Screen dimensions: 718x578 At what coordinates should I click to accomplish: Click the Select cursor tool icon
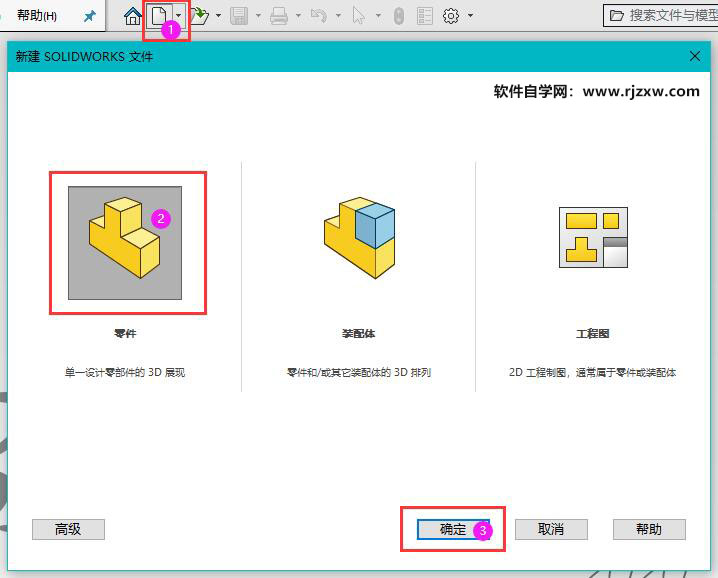point(359,16)
